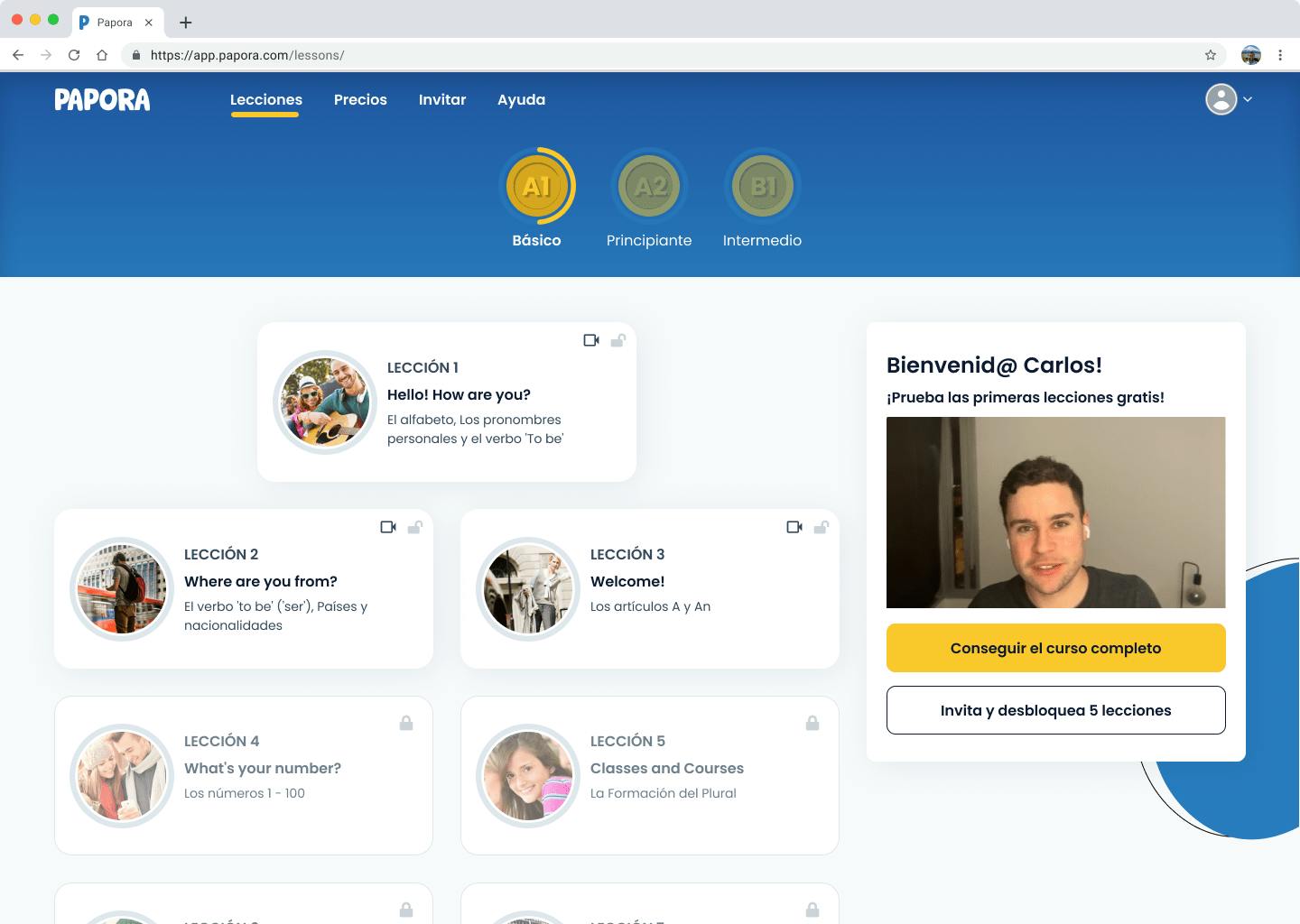Click the Papora logo in header
The width and height of the screenshot is (1300, 924).
102,99
